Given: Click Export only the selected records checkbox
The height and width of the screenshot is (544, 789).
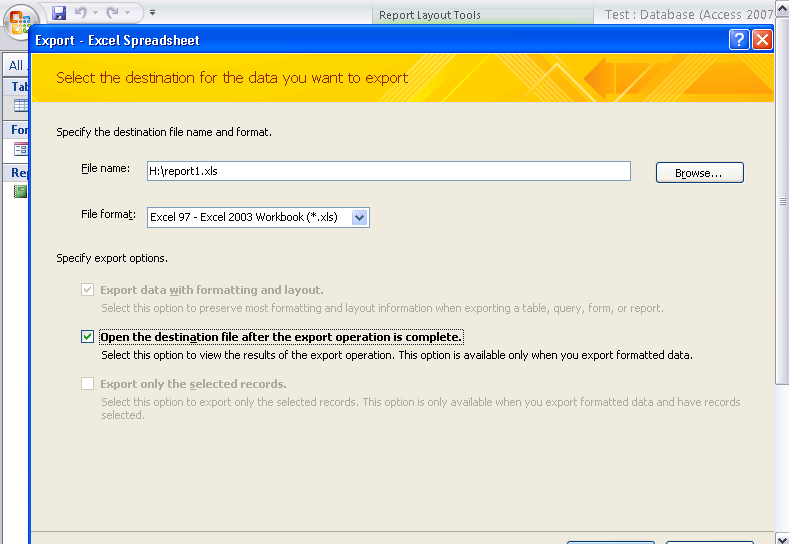Looking at the screenshot, I should click(88, 384).
